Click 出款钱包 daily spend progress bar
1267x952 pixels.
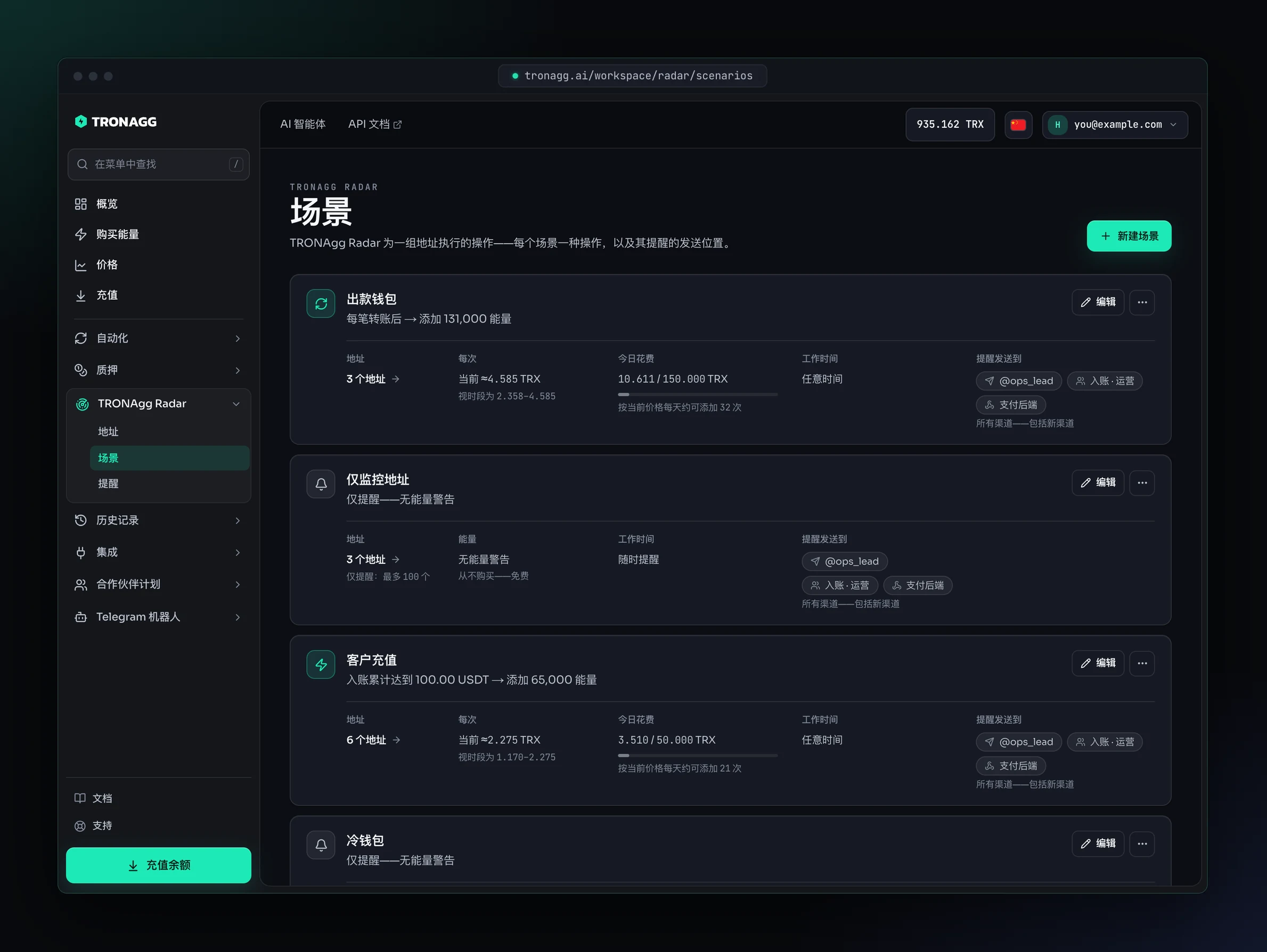tap(698, 394)
